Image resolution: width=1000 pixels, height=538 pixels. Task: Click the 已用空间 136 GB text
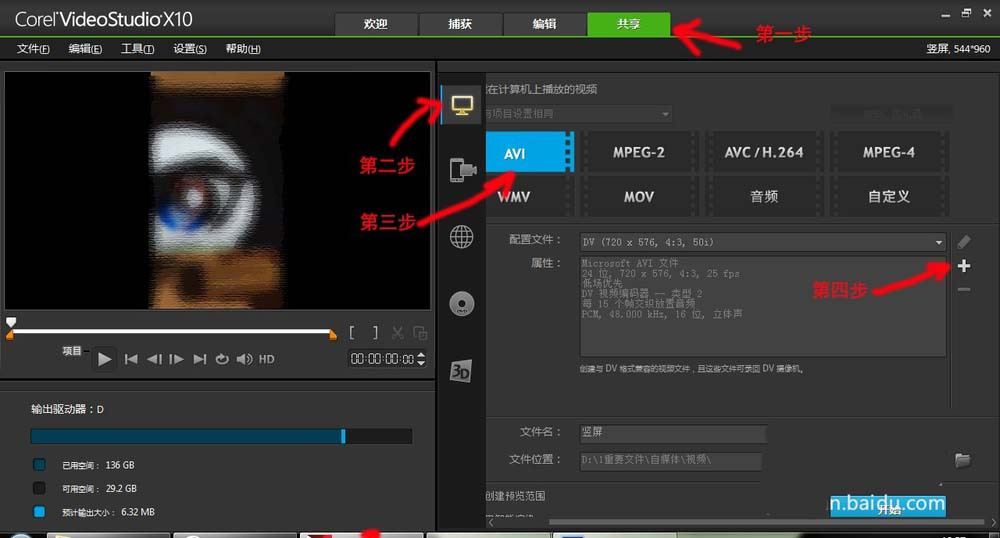98,465
